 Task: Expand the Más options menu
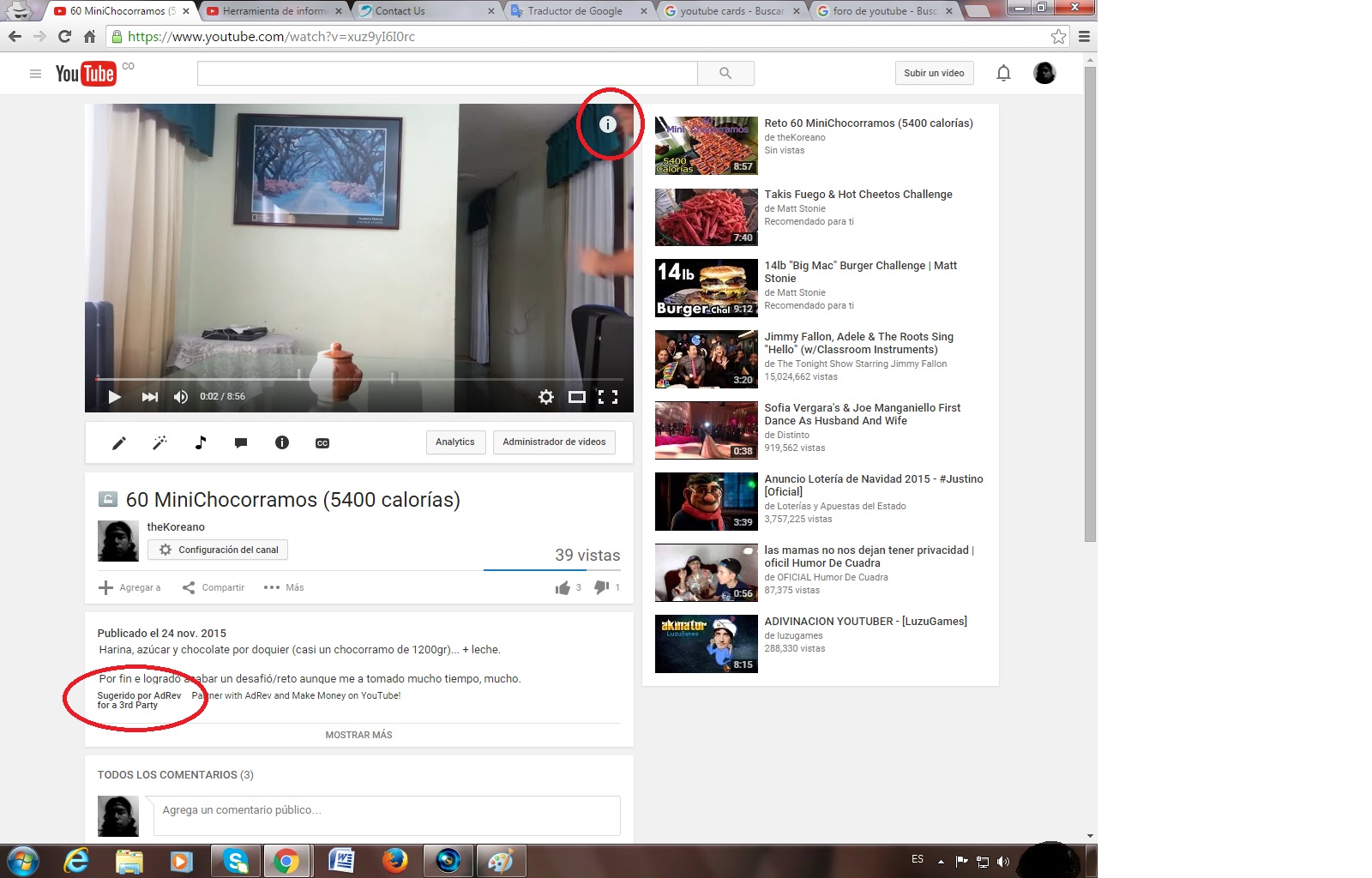point(284,587)
